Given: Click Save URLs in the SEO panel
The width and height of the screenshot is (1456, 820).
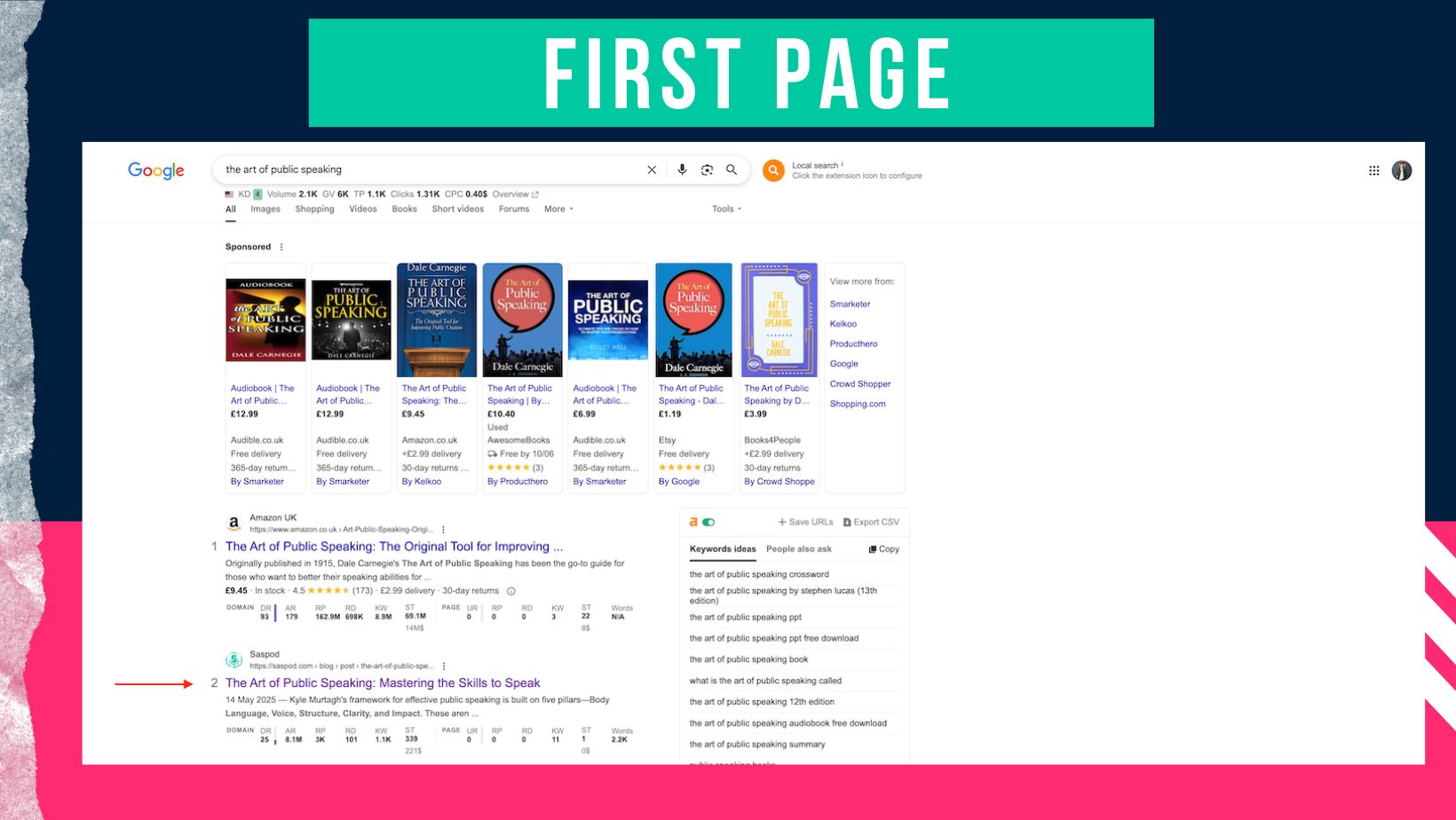Looking at the screenshot, I should pos(806,522).
